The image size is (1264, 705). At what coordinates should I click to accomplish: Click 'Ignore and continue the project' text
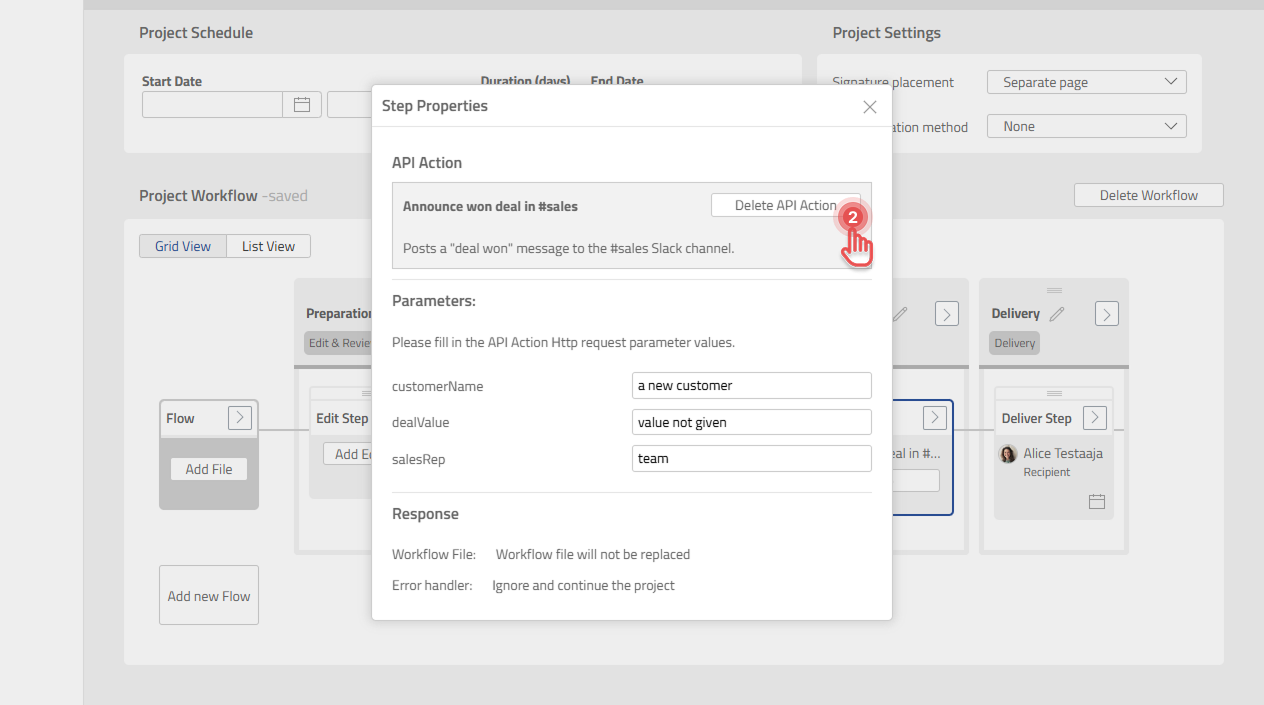584,585
